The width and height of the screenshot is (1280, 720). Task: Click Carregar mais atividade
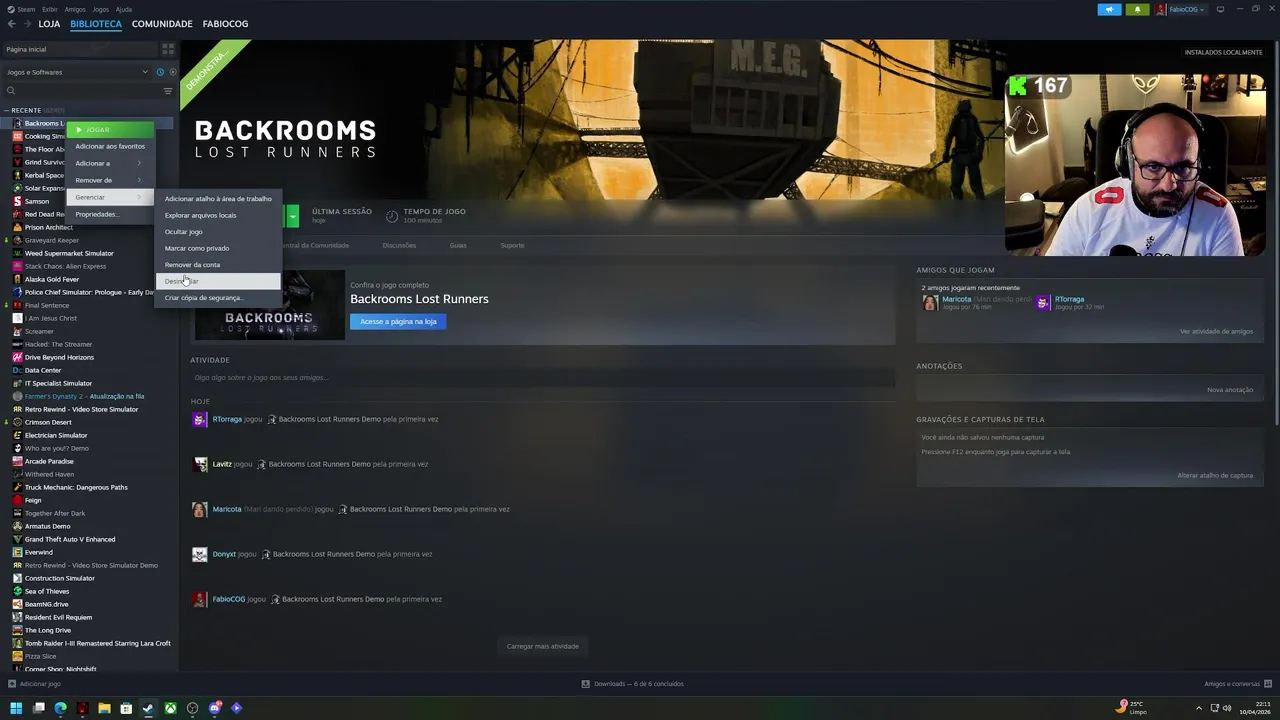542,646
